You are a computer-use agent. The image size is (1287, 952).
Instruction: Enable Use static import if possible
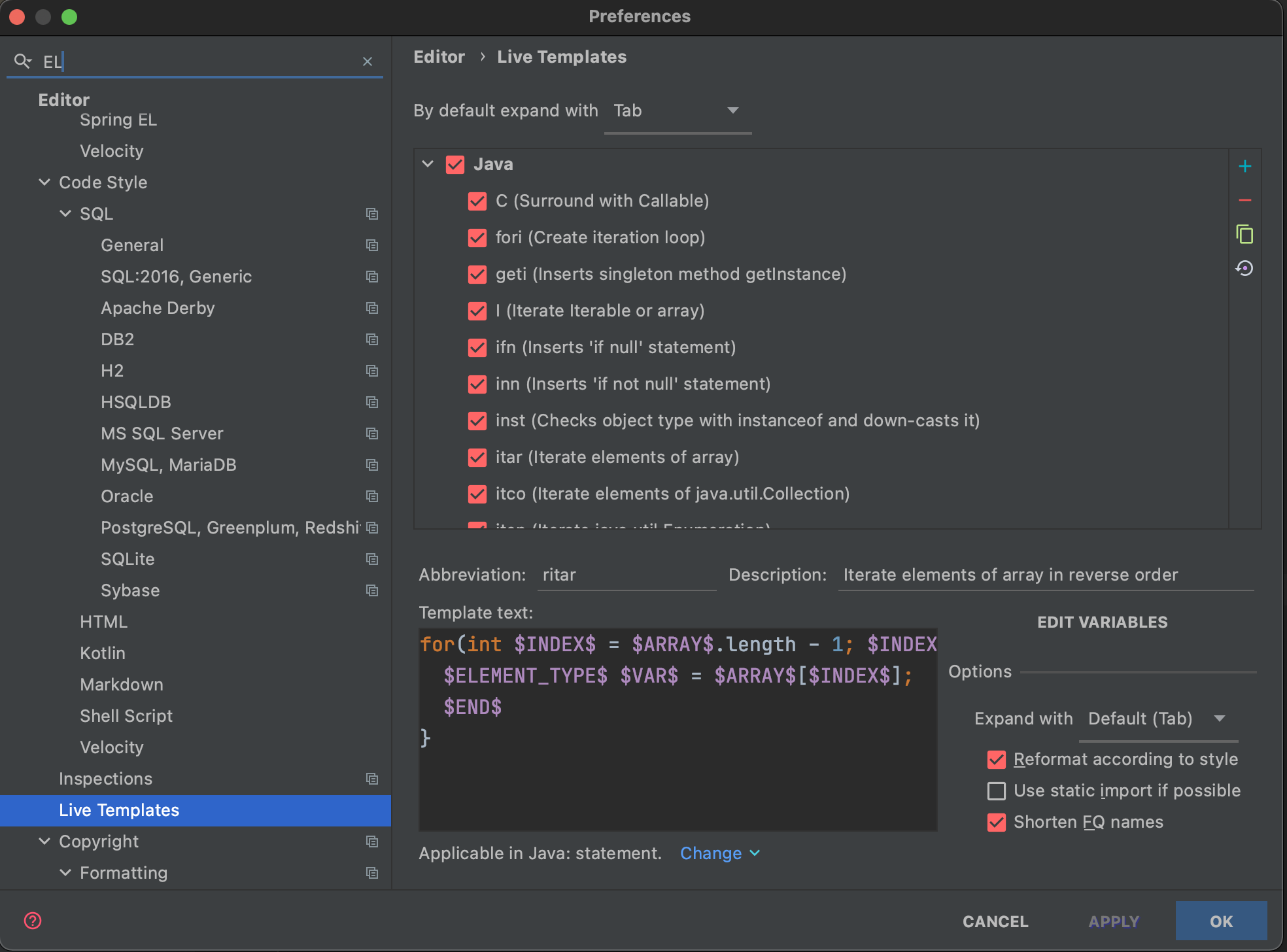996,791
